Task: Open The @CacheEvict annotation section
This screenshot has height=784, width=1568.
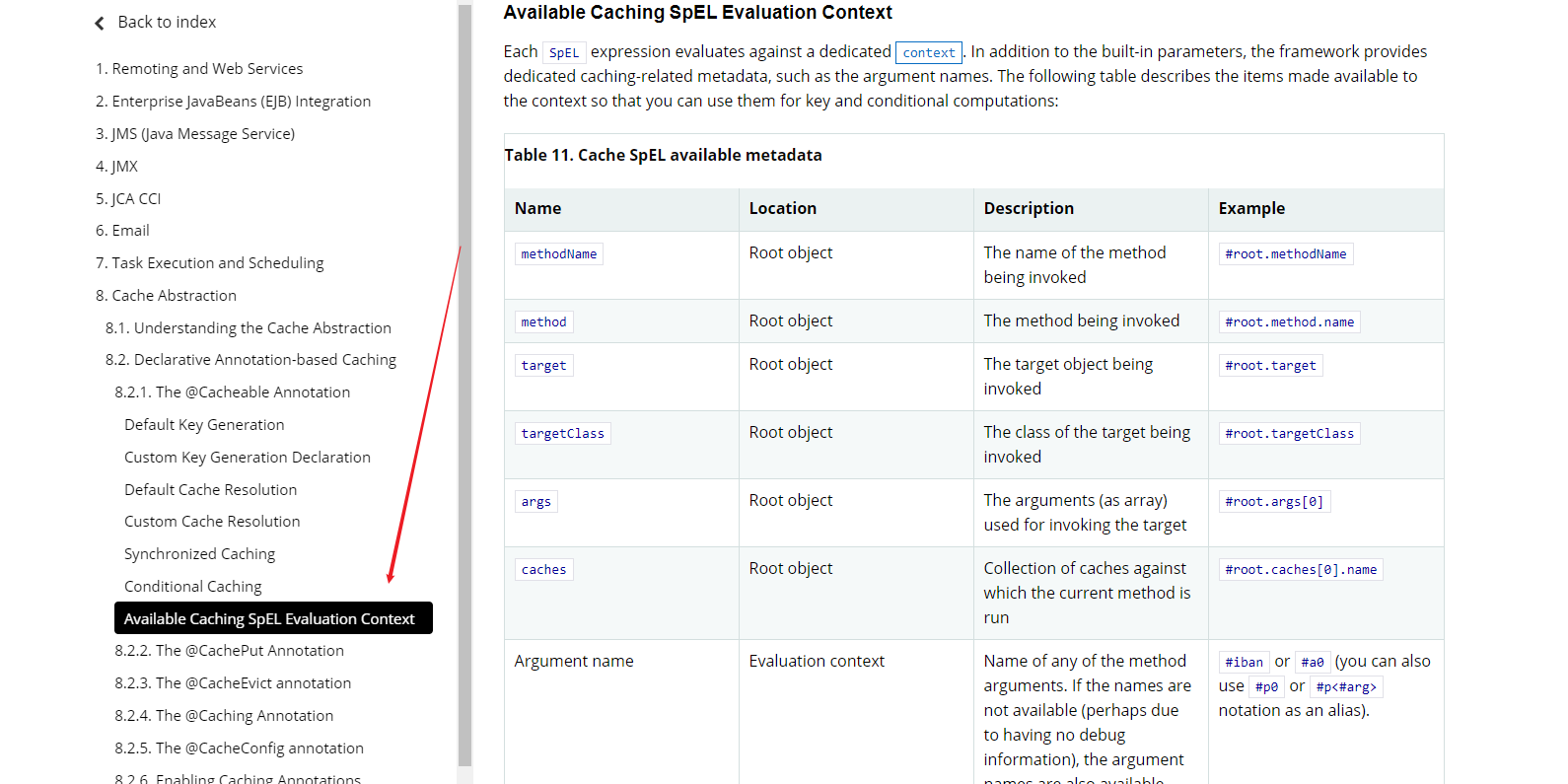Action: click(233, 683)
